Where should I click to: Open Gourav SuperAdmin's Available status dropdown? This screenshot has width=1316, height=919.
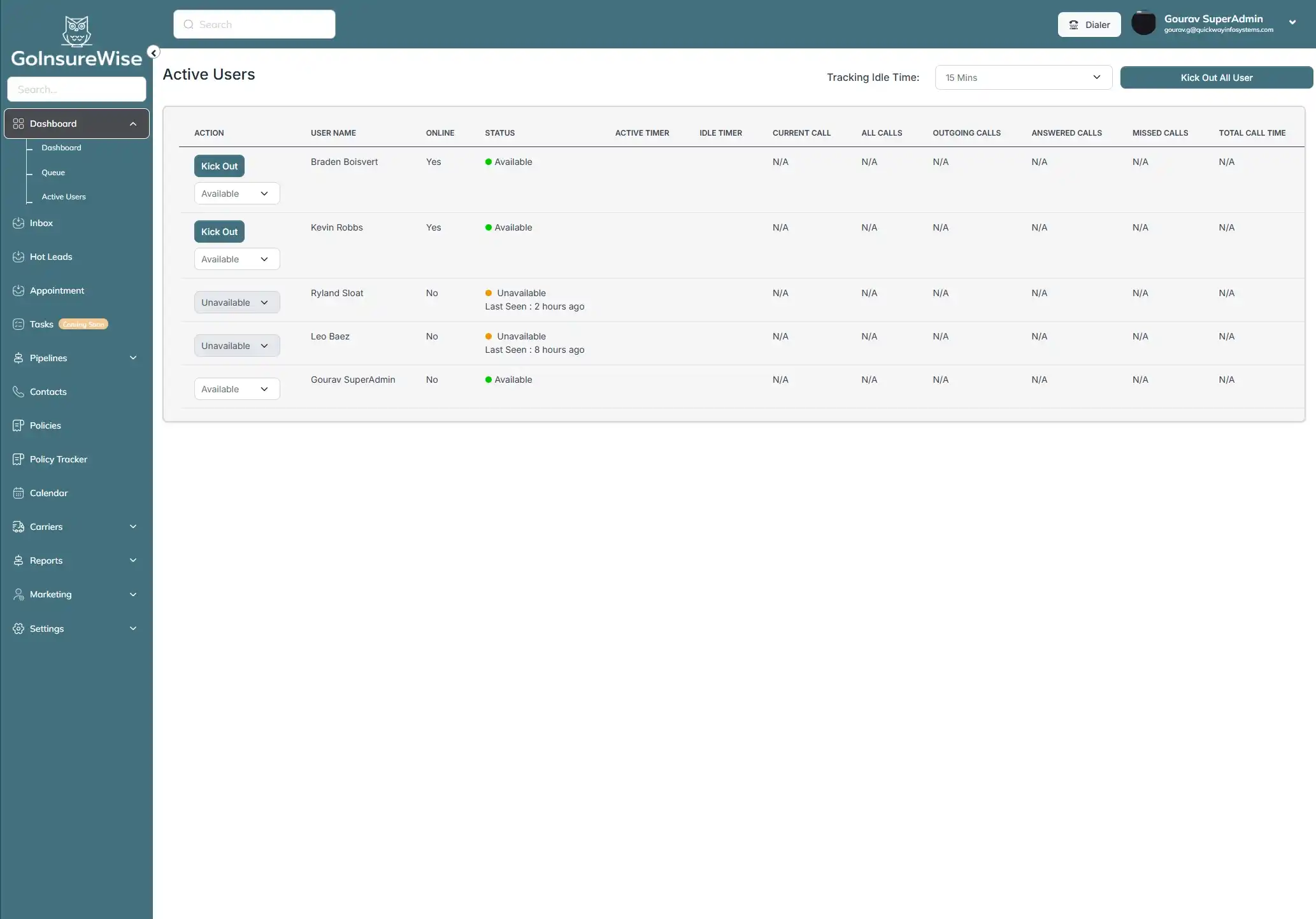pos(237,389)
